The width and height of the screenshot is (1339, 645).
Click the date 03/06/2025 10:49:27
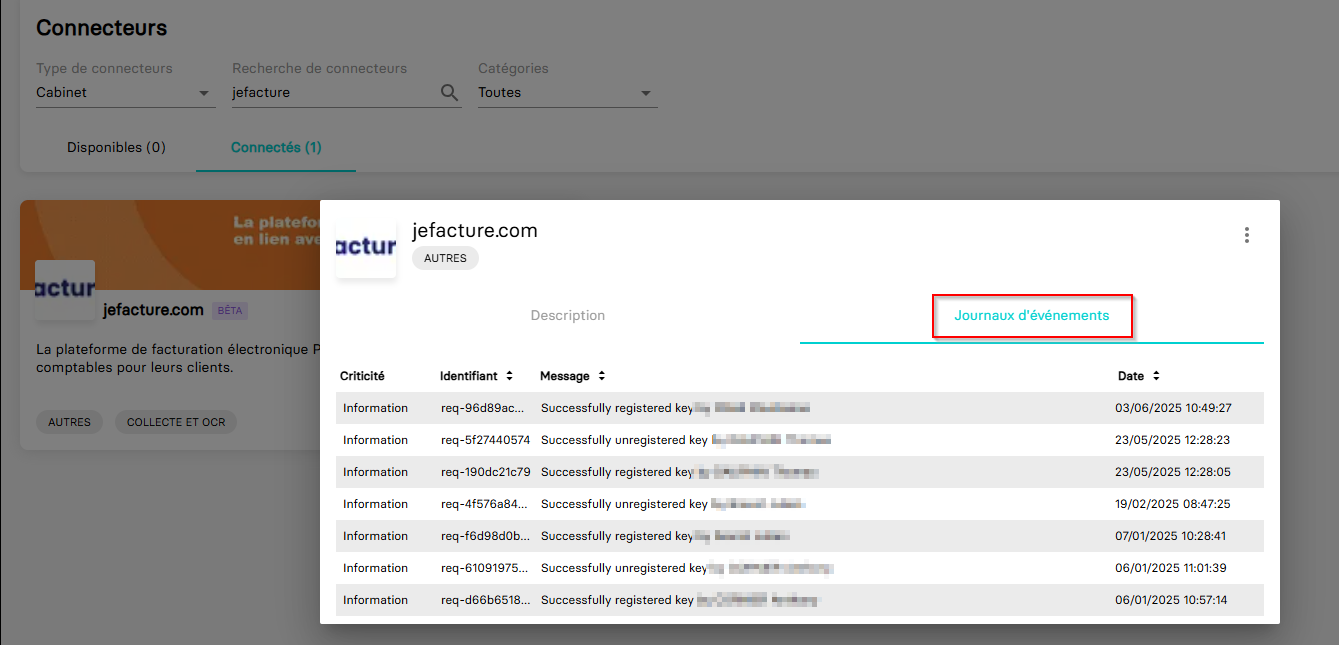click(1173, 408)
